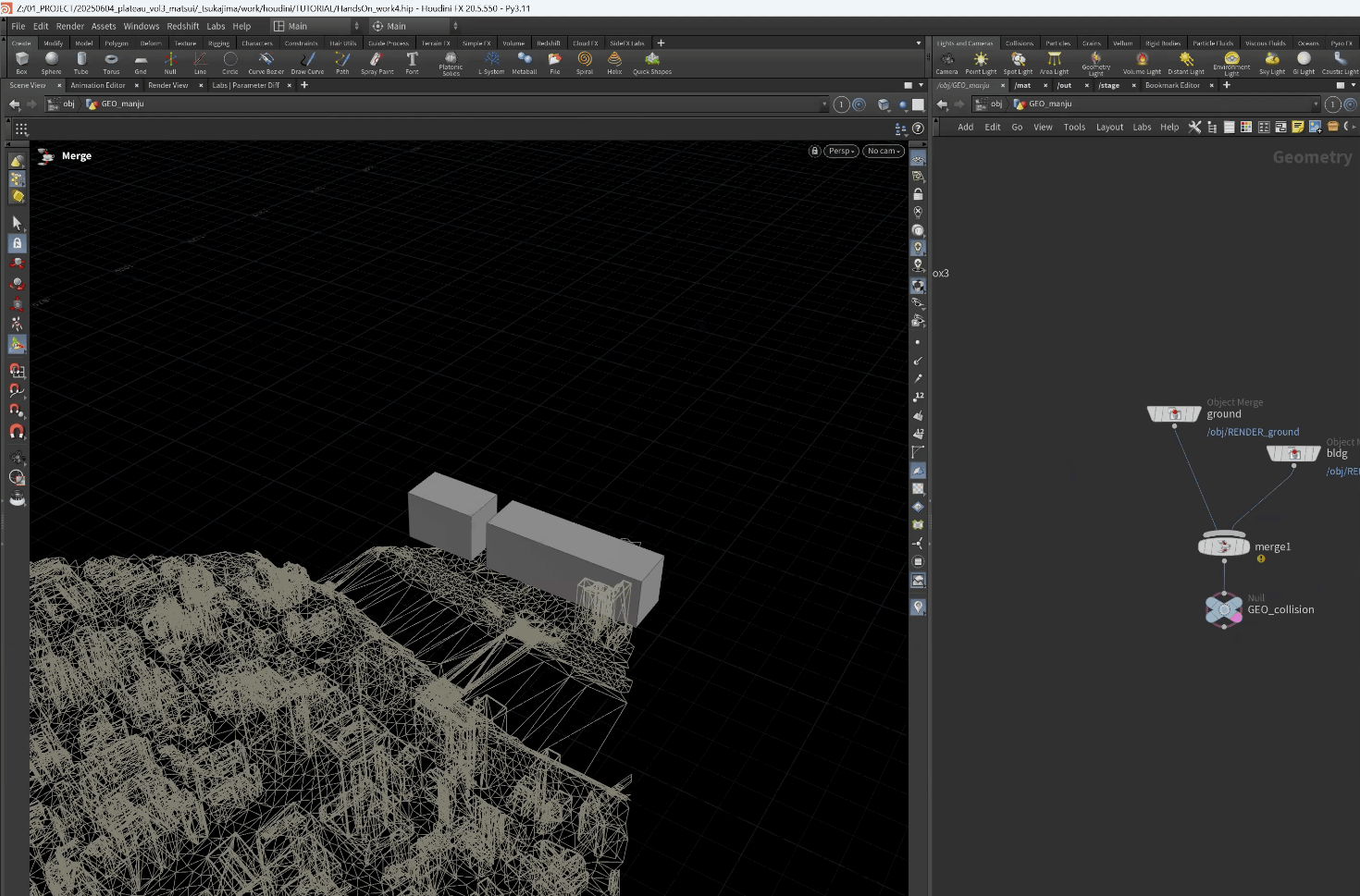Open the Layout menu in network editor
1360x896 pixels.
point(1109,127)
